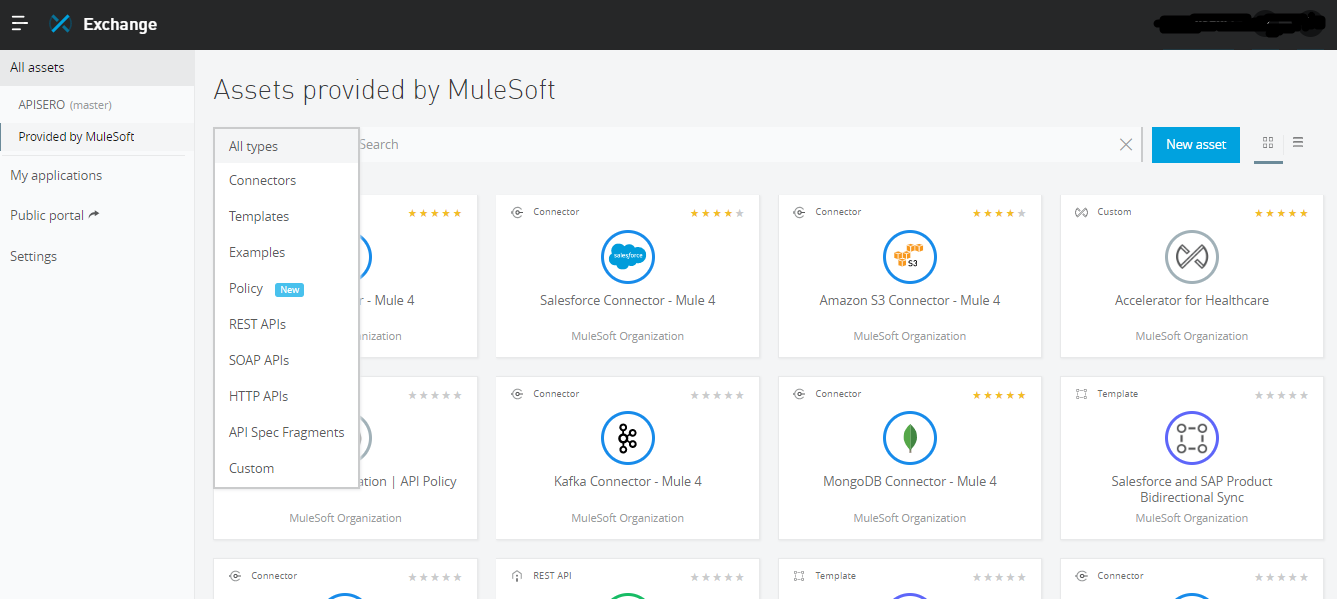Screen dimensions: 1337x599
Task: Open Accelerator for Healthcare logo
Action: tap(1192, 257)
